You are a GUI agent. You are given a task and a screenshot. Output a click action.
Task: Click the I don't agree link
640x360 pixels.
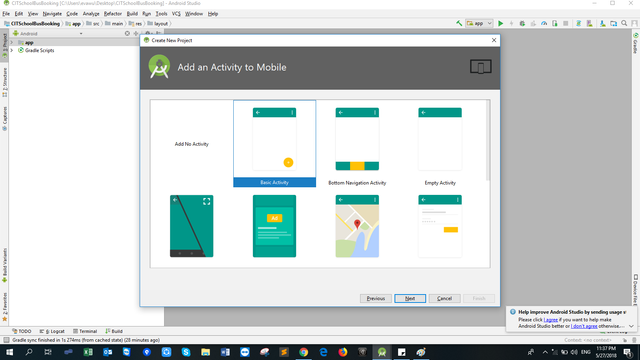point(584,326)
